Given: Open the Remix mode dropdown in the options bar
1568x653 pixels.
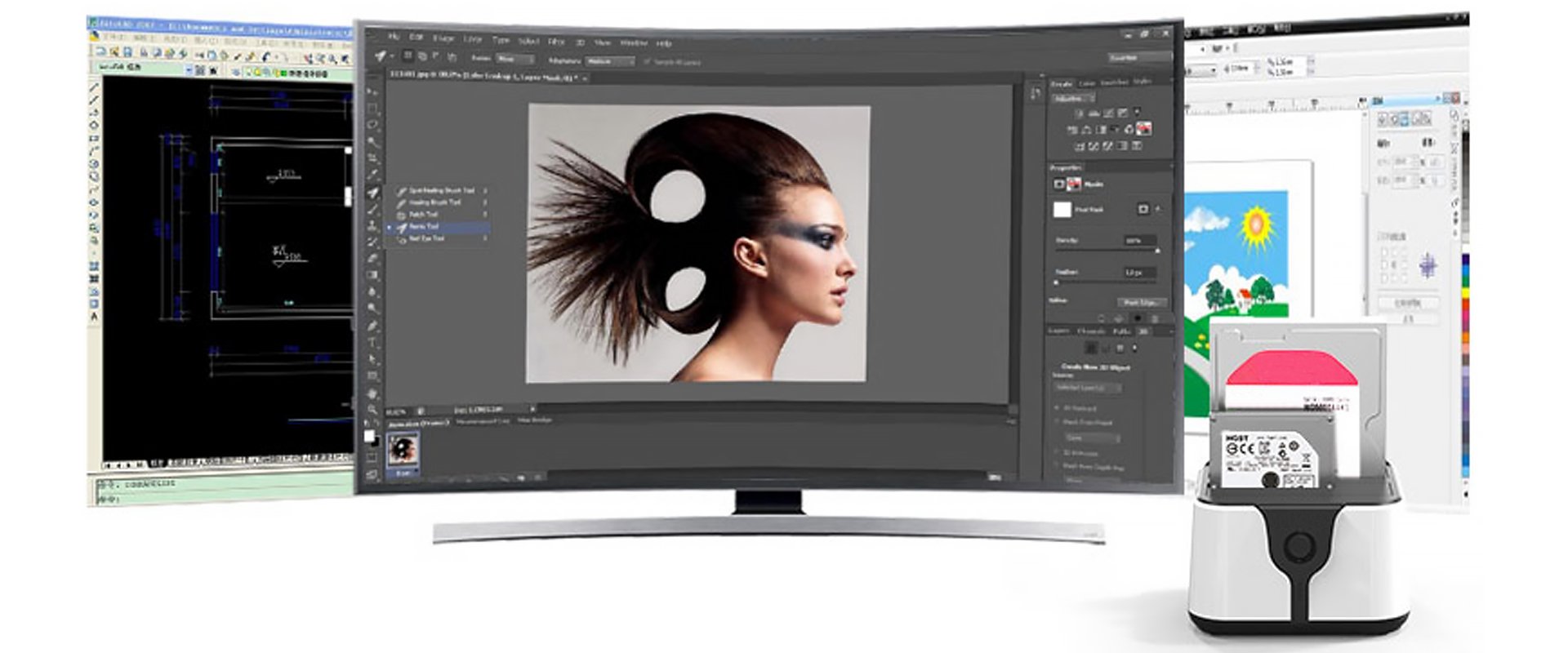Looking at the screenshot, I should pos(514,59).
